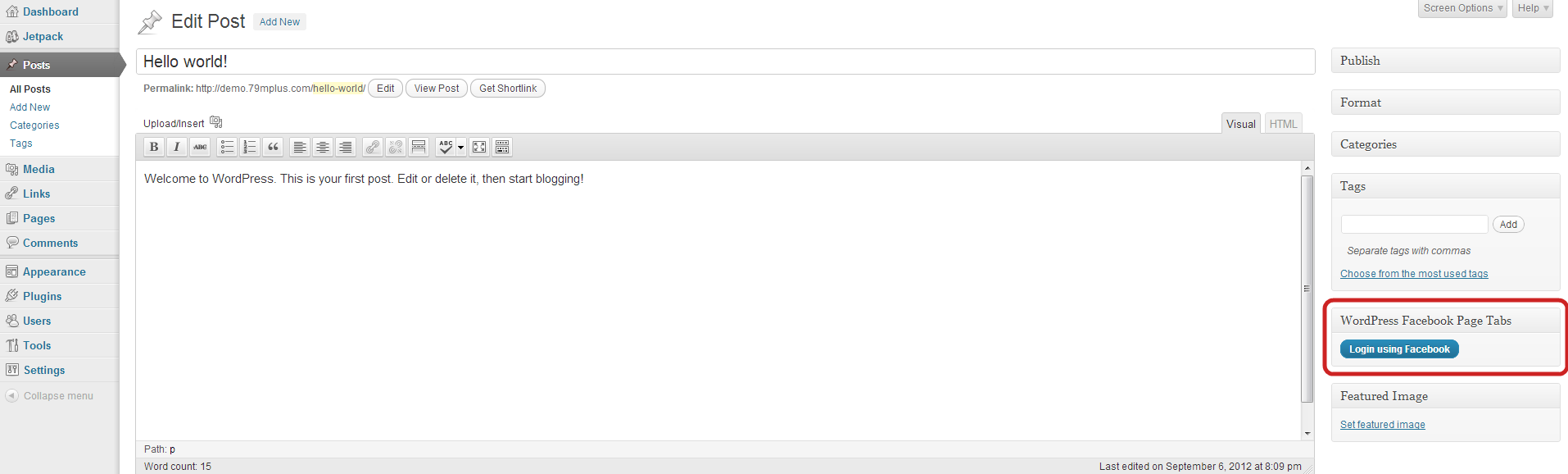1568x474 pixels.
Task: Create a numbered list
Action: pos(250,147)
